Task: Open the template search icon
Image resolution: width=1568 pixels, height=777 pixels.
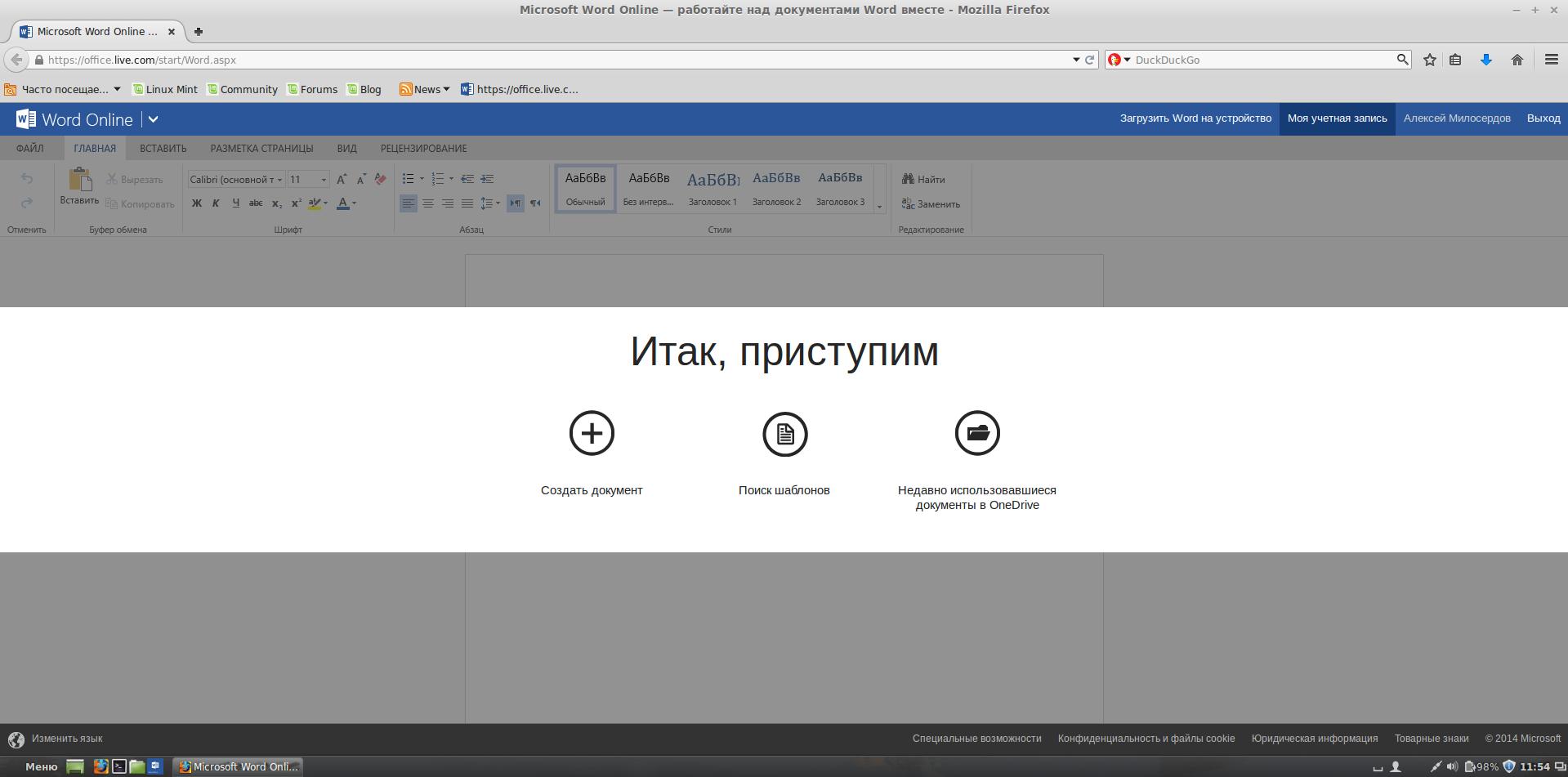Action: [784, 434]
